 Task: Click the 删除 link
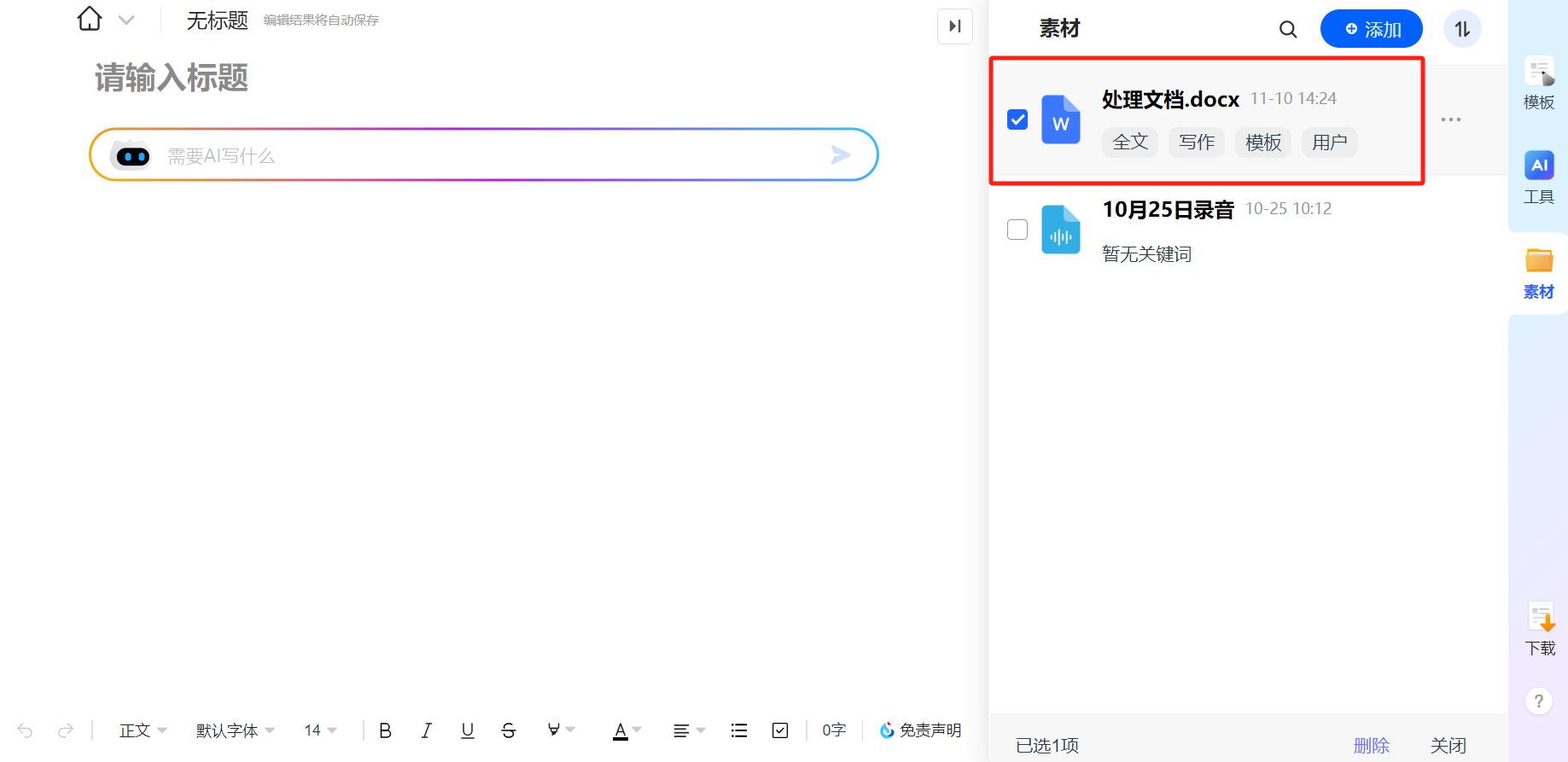pyautogui.click(x=1371, y=745)
